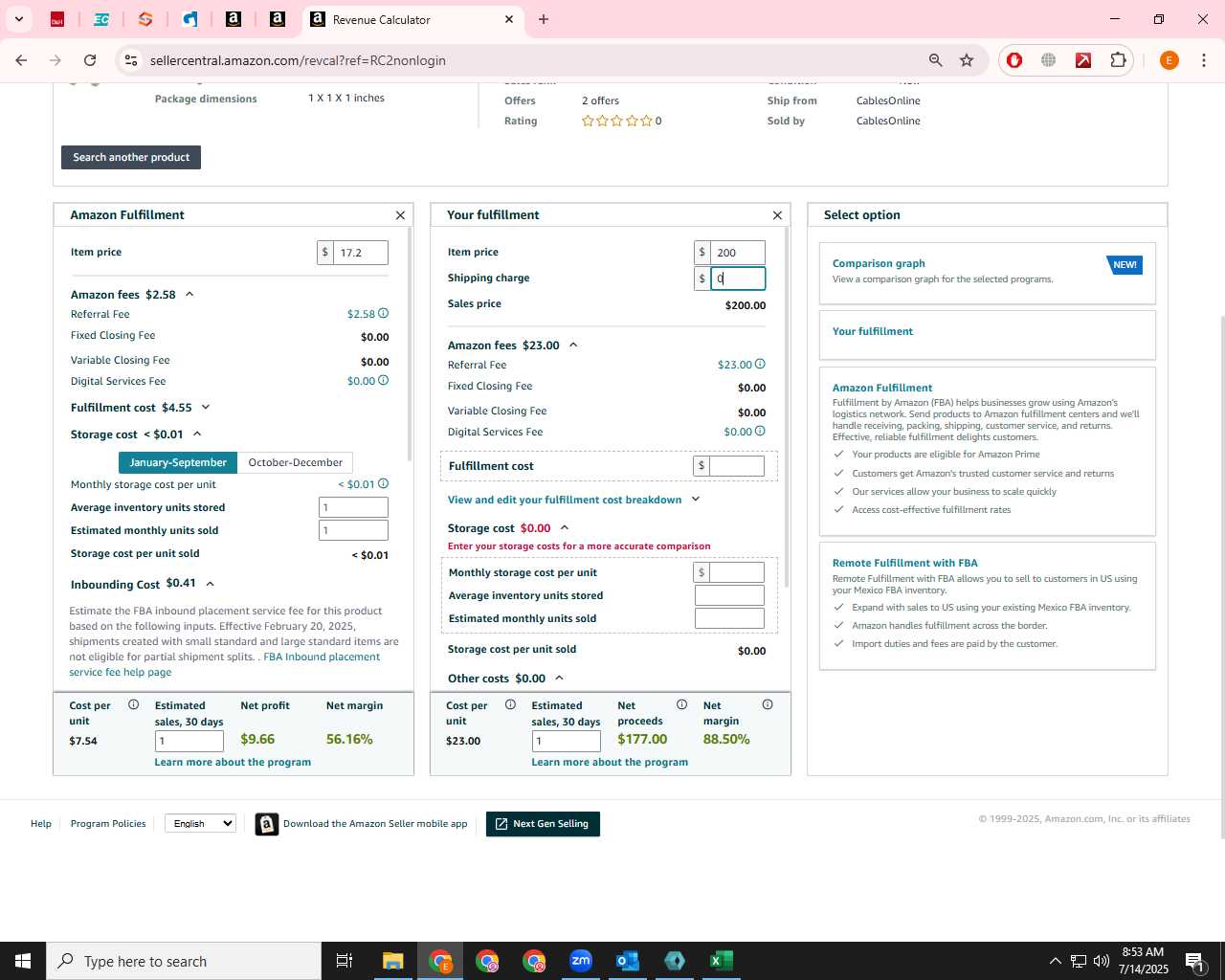Click info icon beside Net proceeds

pyautogui.click(x=681, y=704)
